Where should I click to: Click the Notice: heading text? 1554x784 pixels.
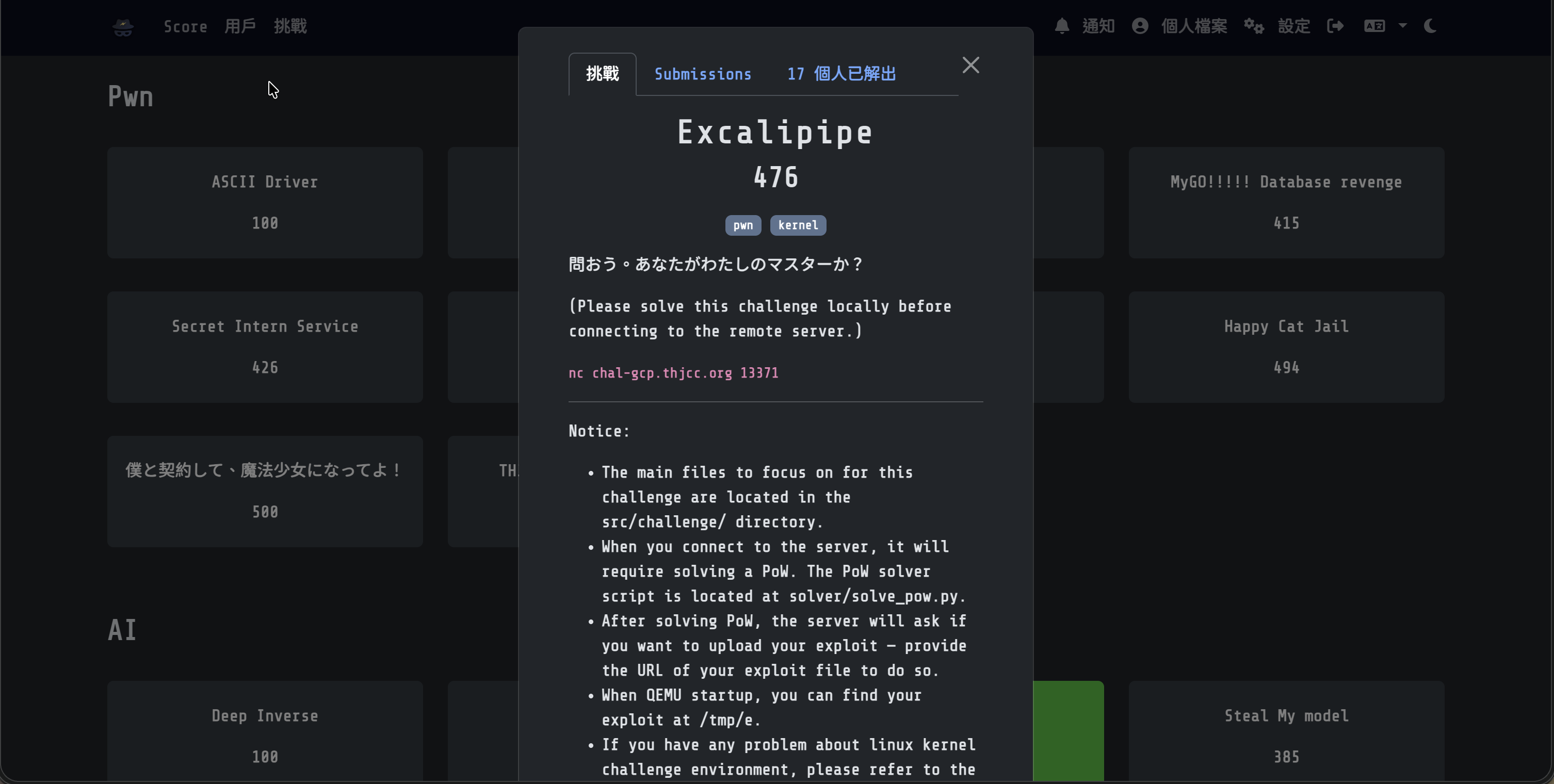(599, 431)
